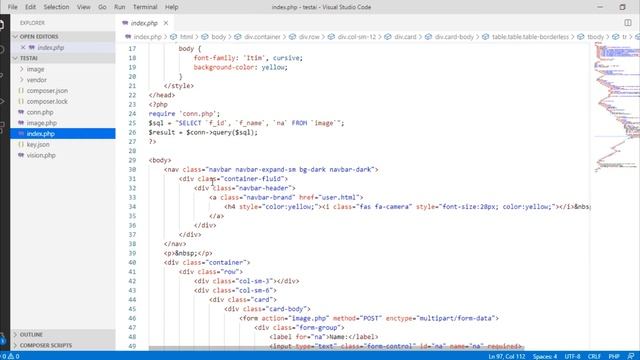Open composer.lock from the file tree
The image size is (640, 360).
pyautogui.click(x=47, y=101)
